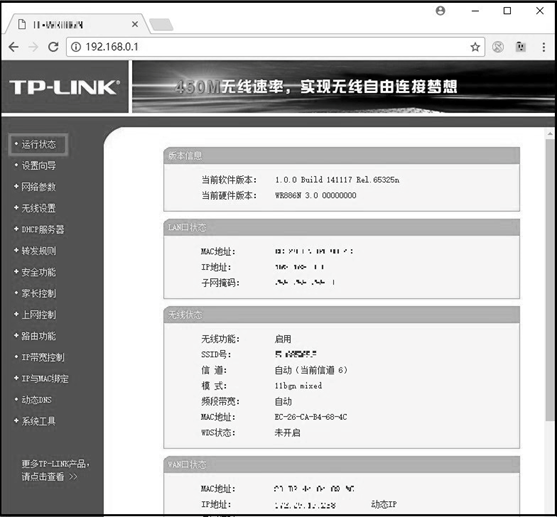Close the TL-WR886N browser tab
The image size is (557, 517).
[135, 24]
